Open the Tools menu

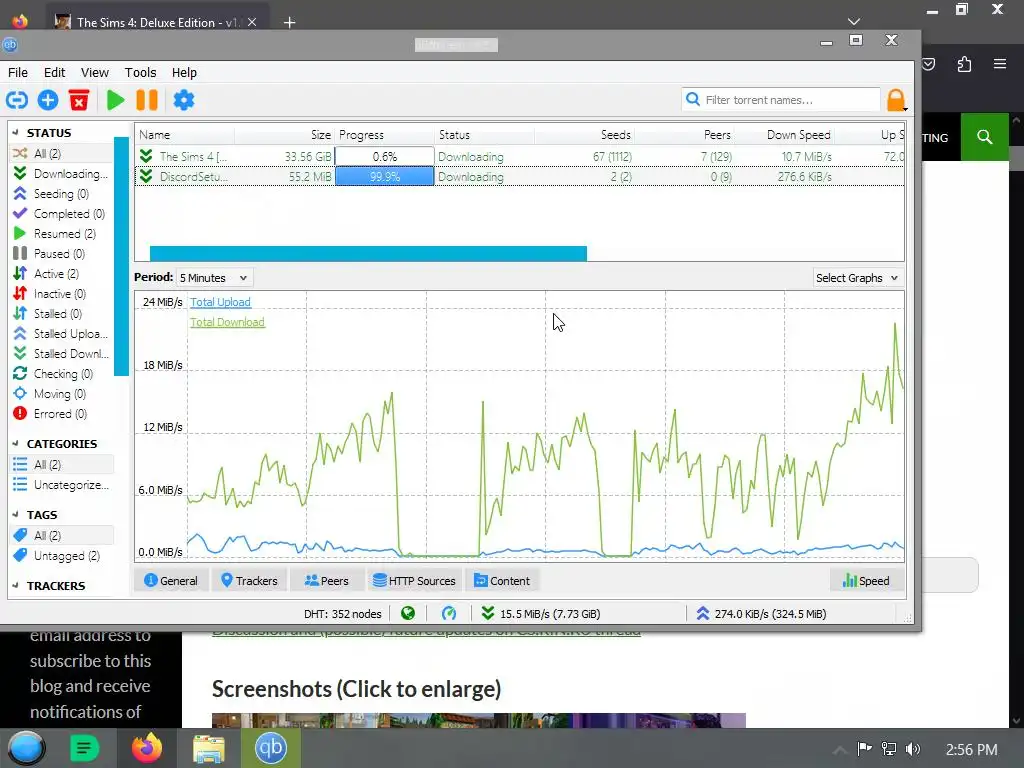pyautogui.click(x=140, y=72)
